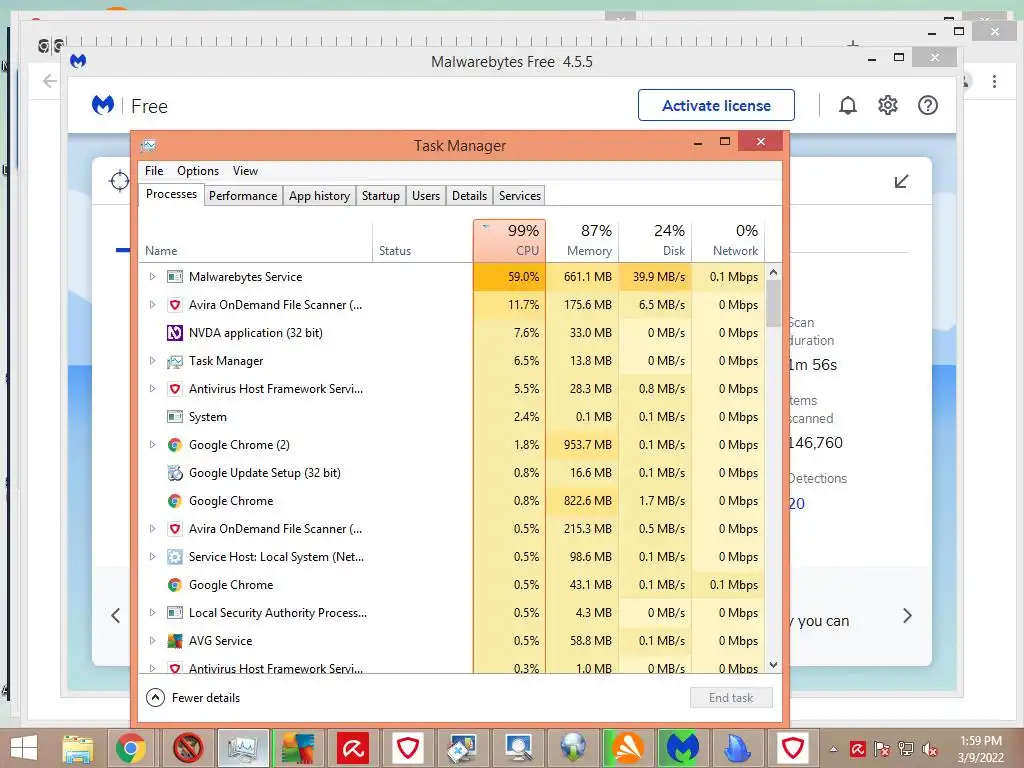
Task: Expand the AVG Service process
Action: pyautogui.click(x=152, y=641)
